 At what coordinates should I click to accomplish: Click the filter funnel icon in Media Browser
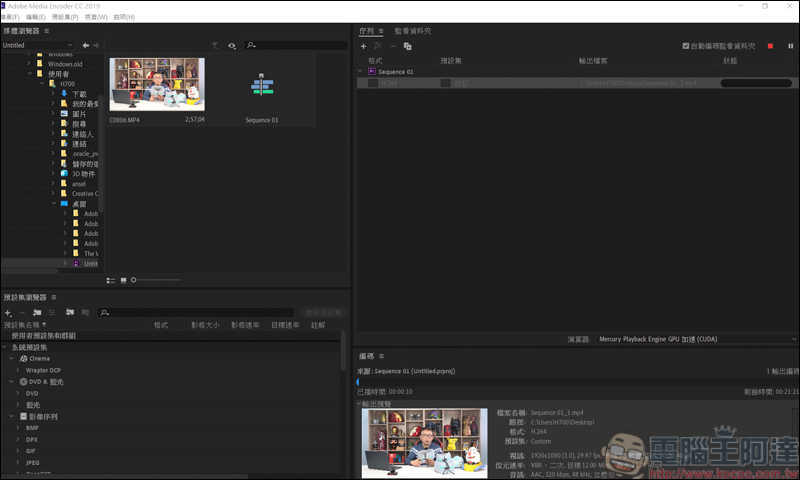[x=215, y=45]
